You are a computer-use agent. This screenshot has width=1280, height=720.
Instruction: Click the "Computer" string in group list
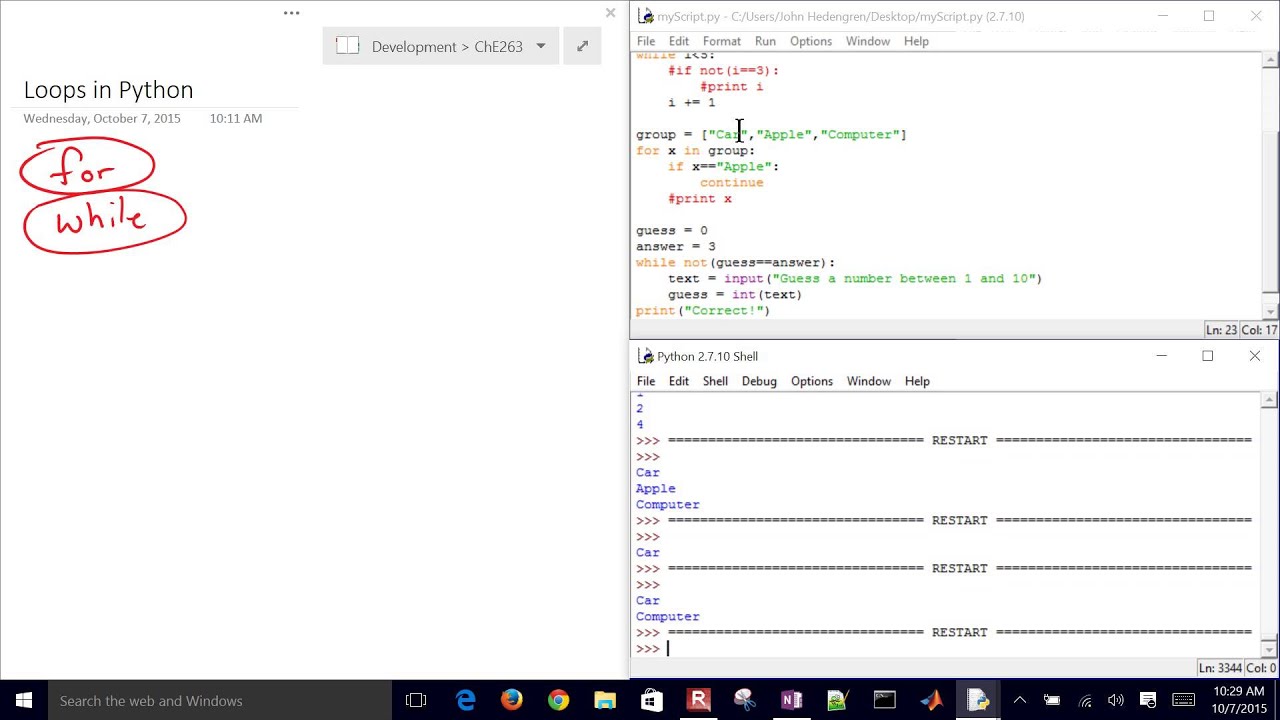pos(860,134)
